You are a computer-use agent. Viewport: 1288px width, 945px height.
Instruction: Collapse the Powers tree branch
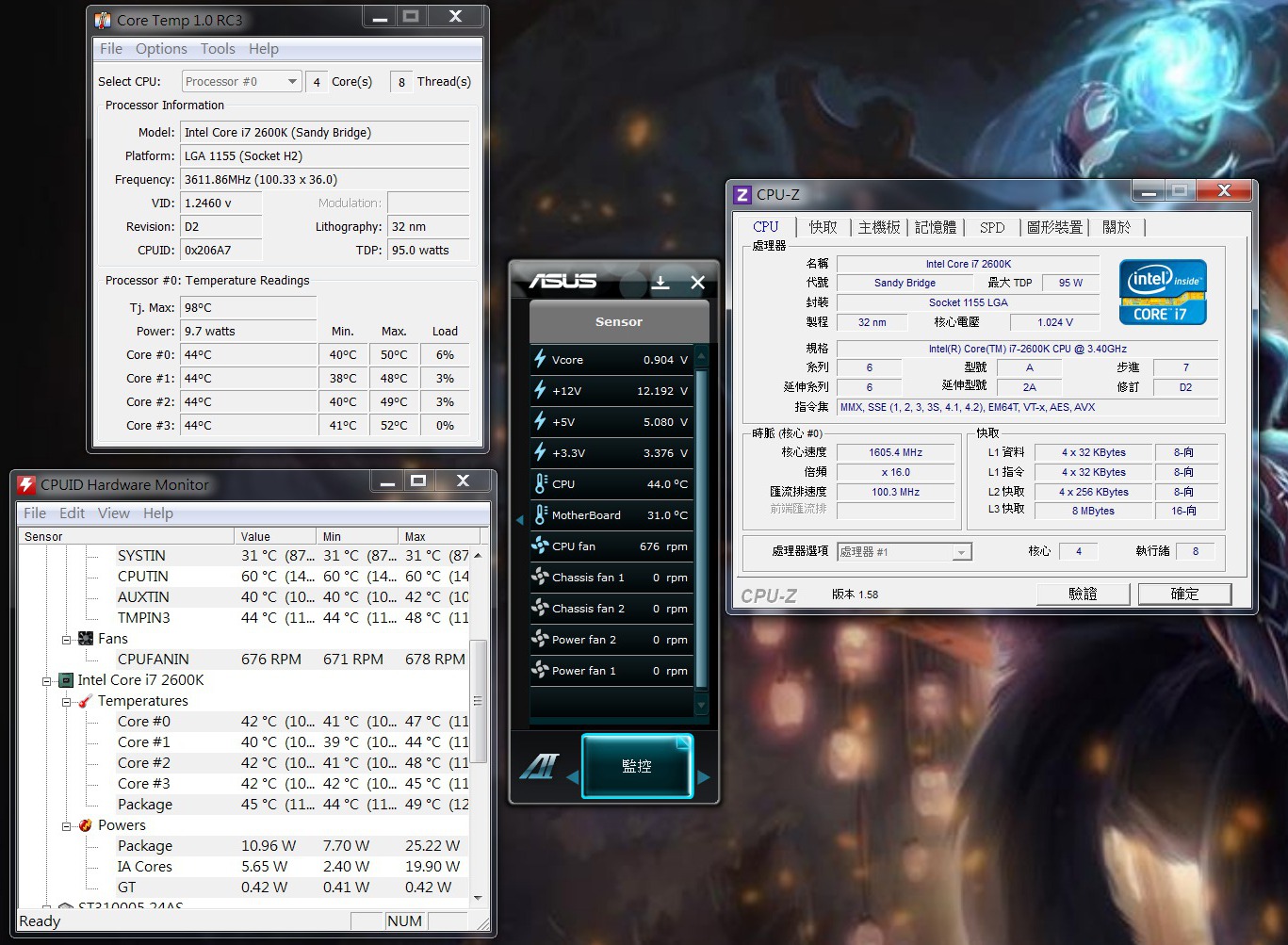[67, 825]
